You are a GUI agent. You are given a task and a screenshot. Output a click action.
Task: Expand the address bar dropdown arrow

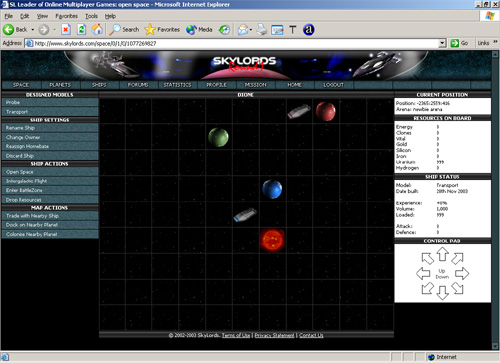point(442,43)
